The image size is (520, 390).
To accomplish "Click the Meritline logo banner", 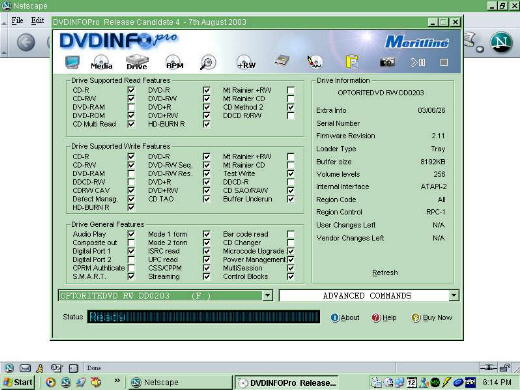I will click(417, 42).
